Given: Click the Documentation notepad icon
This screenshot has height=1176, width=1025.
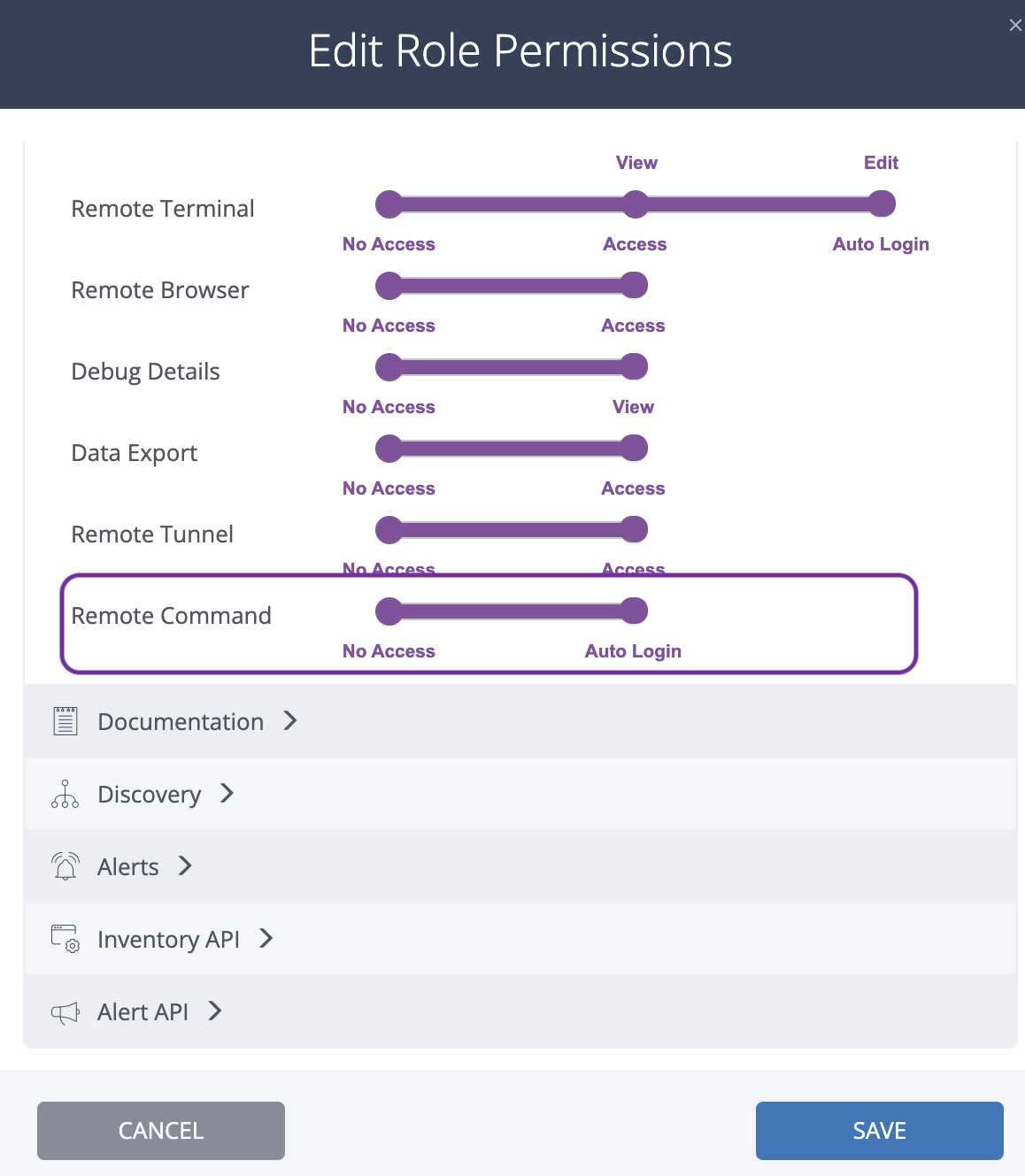Looking at the screenshot, I should pos(66,721).
